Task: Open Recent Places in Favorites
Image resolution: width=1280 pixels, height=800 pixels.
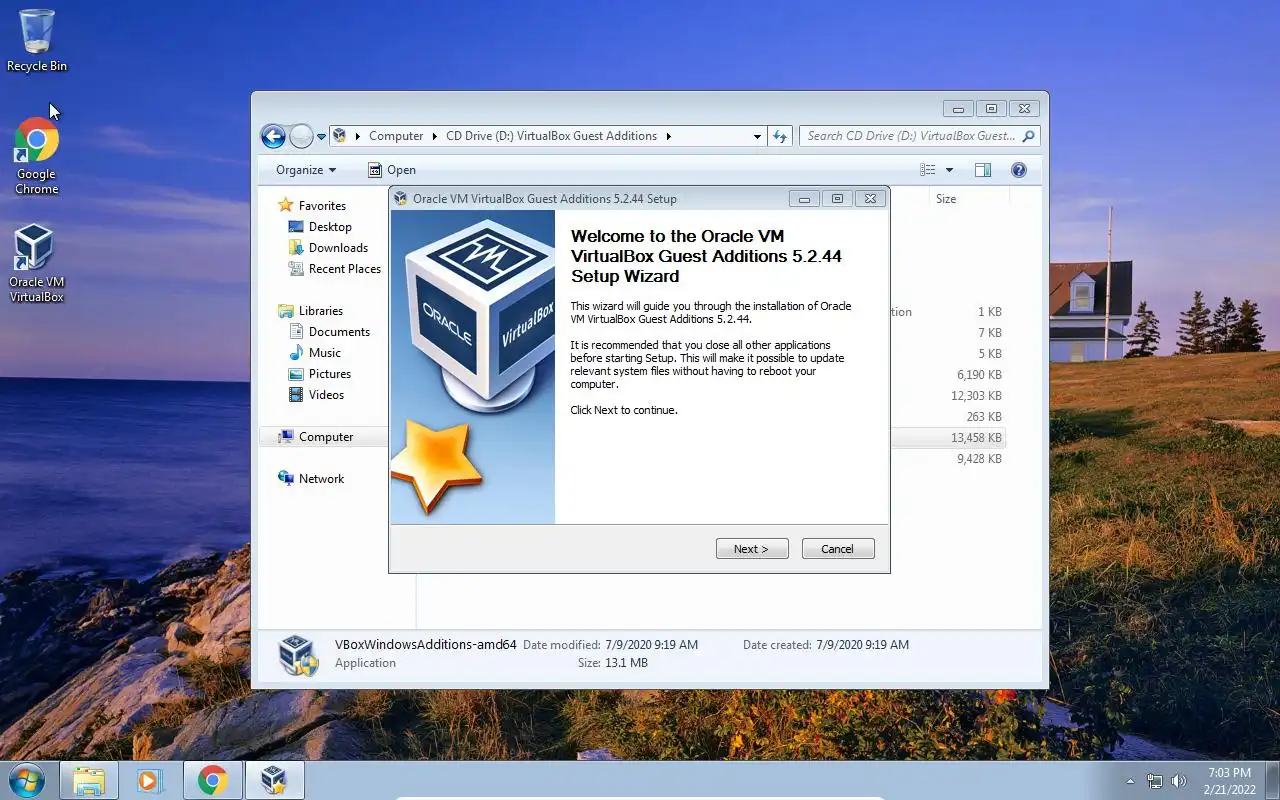Action: (335, 269)
